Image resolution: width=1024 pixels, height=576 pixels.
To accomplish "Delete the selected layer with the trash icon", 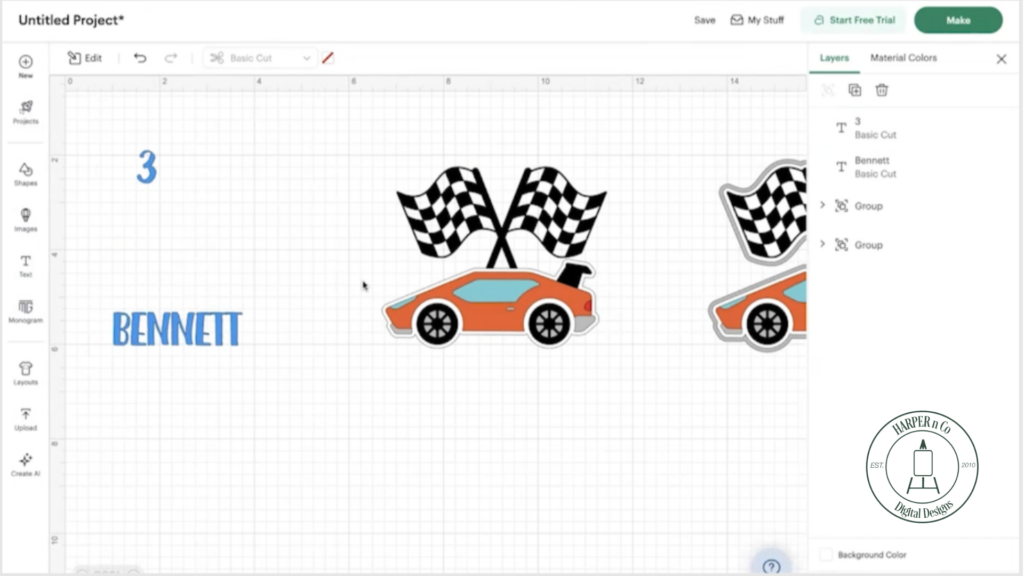I will tap(881, 90).
